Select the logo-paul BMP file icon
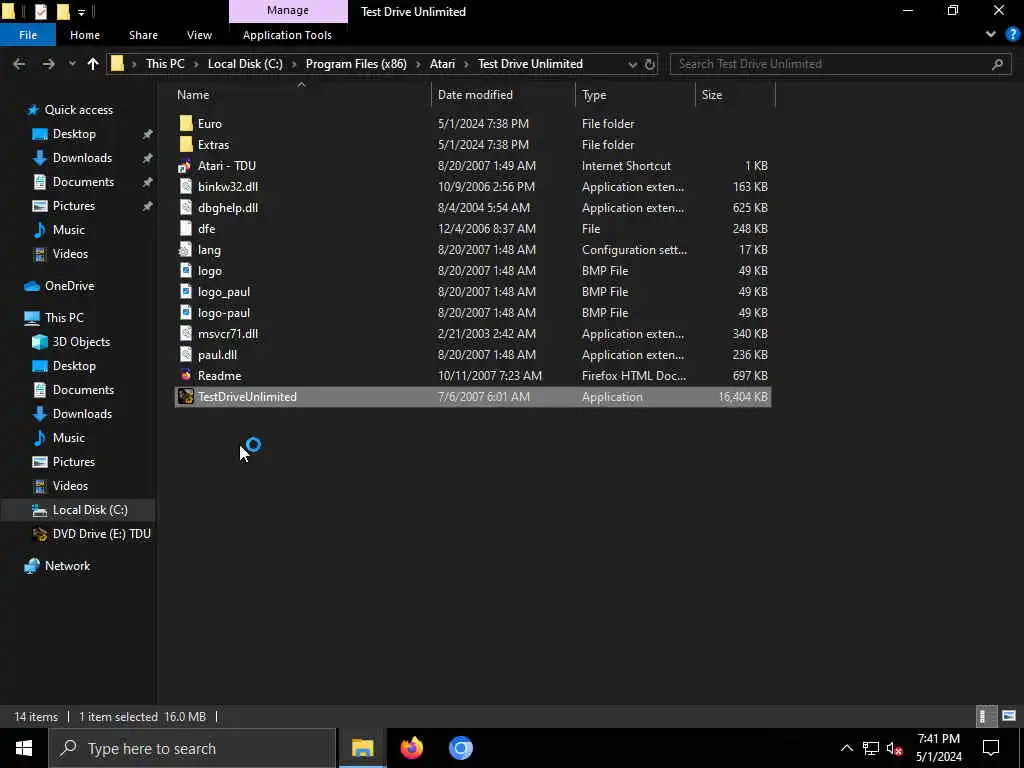Screen dimensions: 1024x768 186,313
